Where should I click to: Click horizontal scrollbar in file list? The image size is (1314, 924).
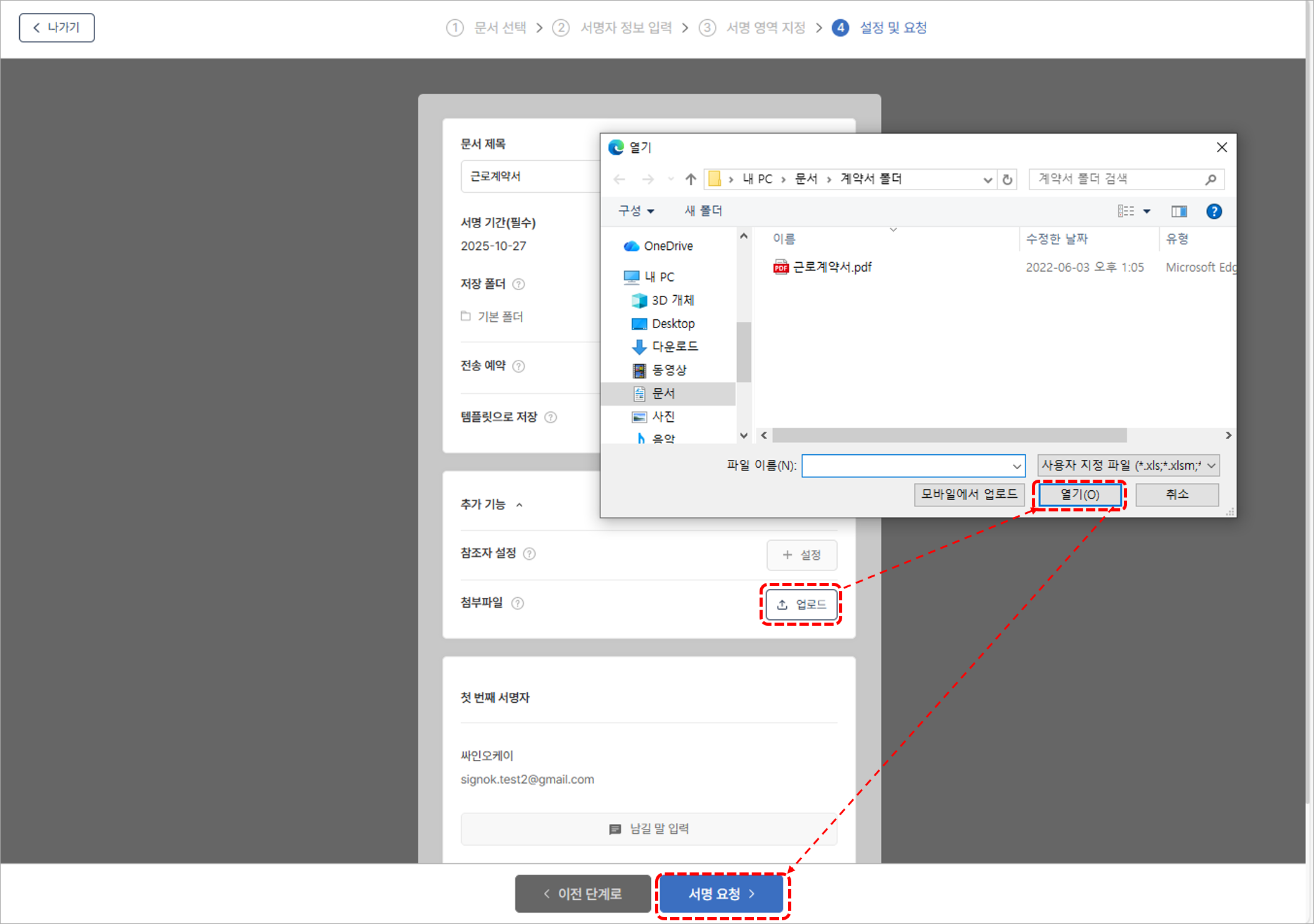click(949, 435)
